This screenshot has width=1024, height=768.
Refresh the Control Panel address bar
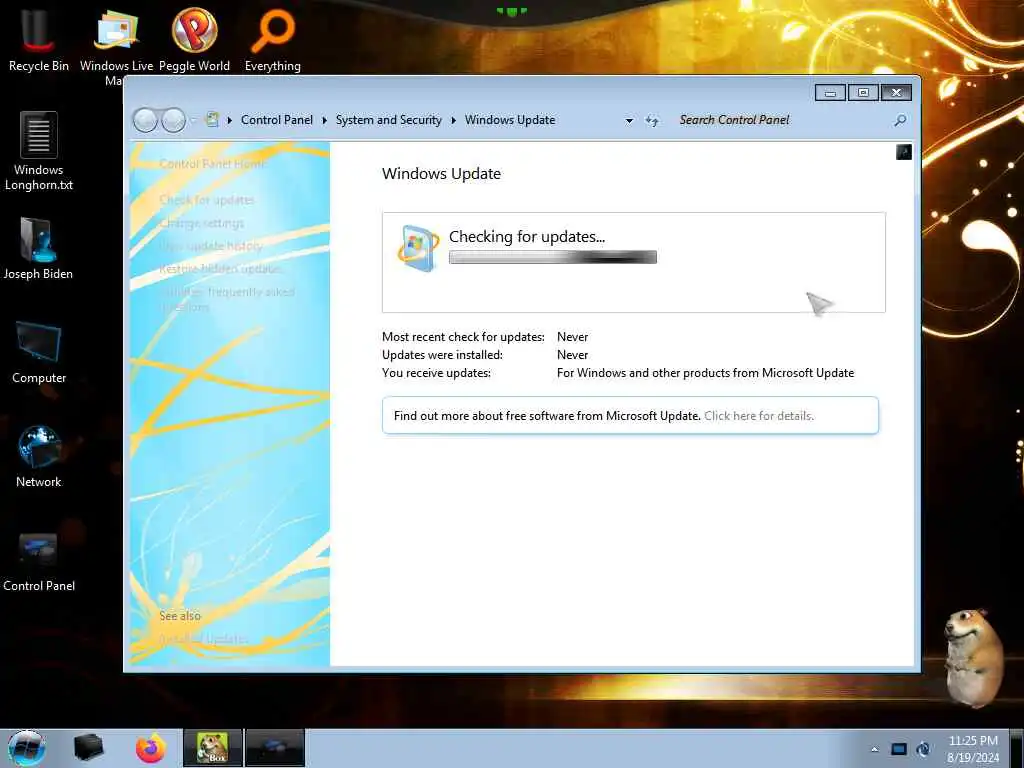[652, 120]
